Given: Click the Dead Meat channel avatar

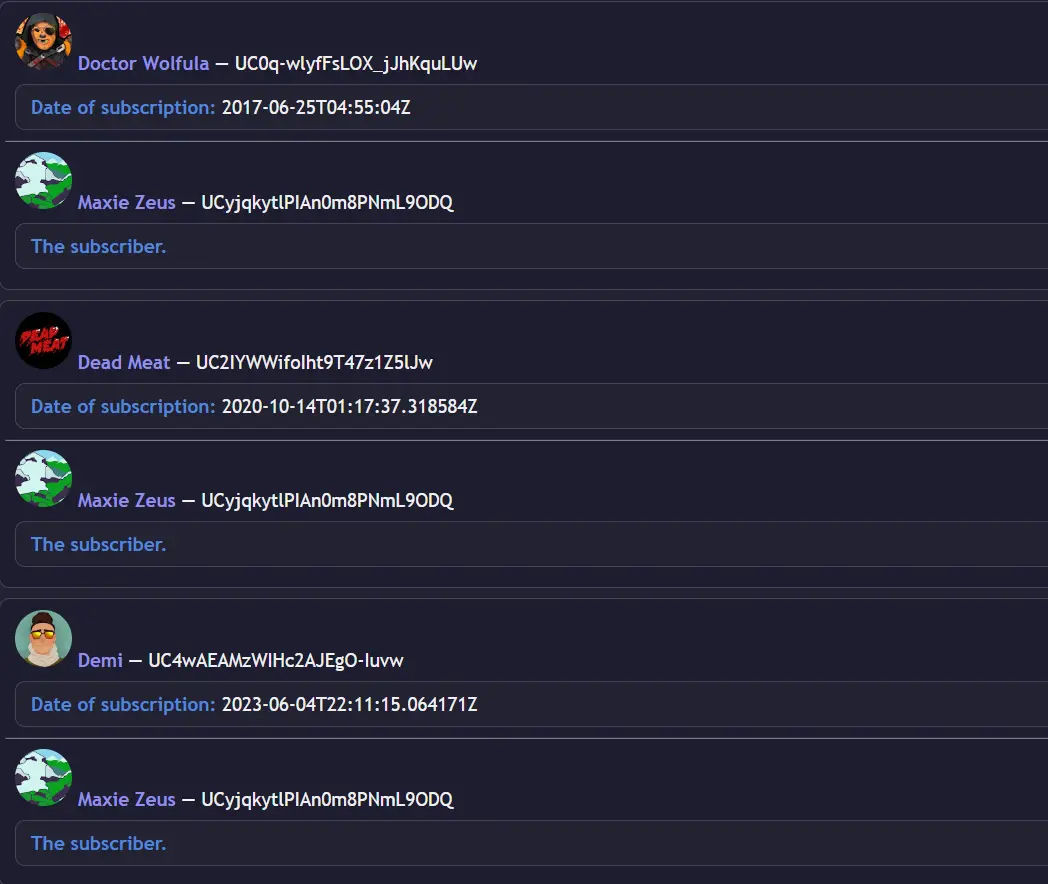Looking at the screenshot, I should 43,340.
